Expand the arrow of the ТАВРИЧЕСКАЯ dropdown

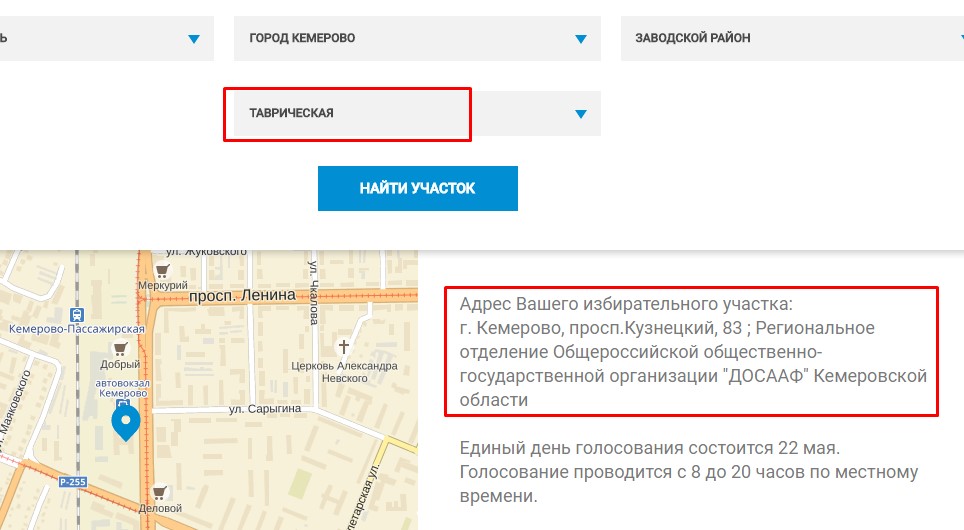pyautogui.click(x=580, y=114)
